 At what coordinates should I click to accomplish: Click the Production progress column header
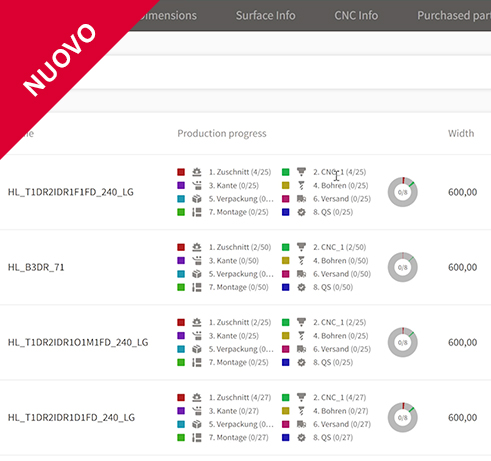pyautogui.click(x=222, y=133)
